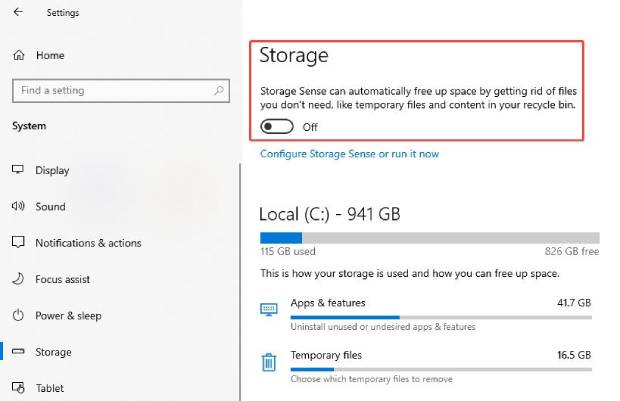
Task: Toggle Storage Sense on
Action: 277,126
